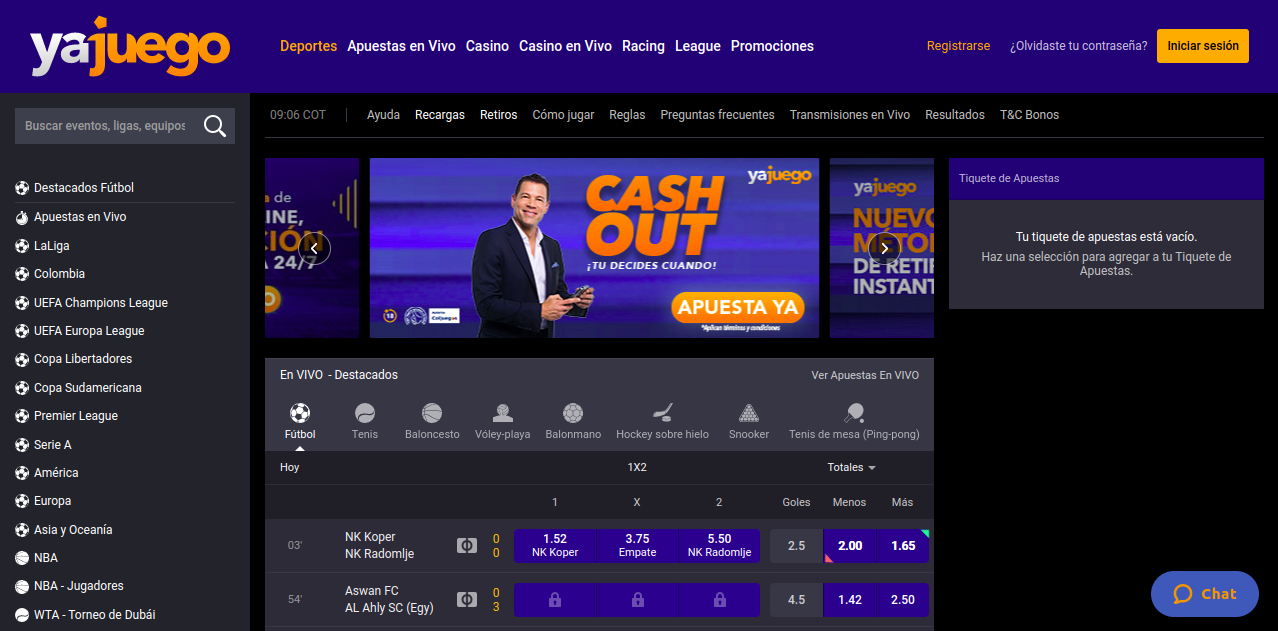Image resolution: width=1278 pixels, height=631 pixels.
Task: Choose the Hockey sobre hielo icon
Action: (662, 413)
